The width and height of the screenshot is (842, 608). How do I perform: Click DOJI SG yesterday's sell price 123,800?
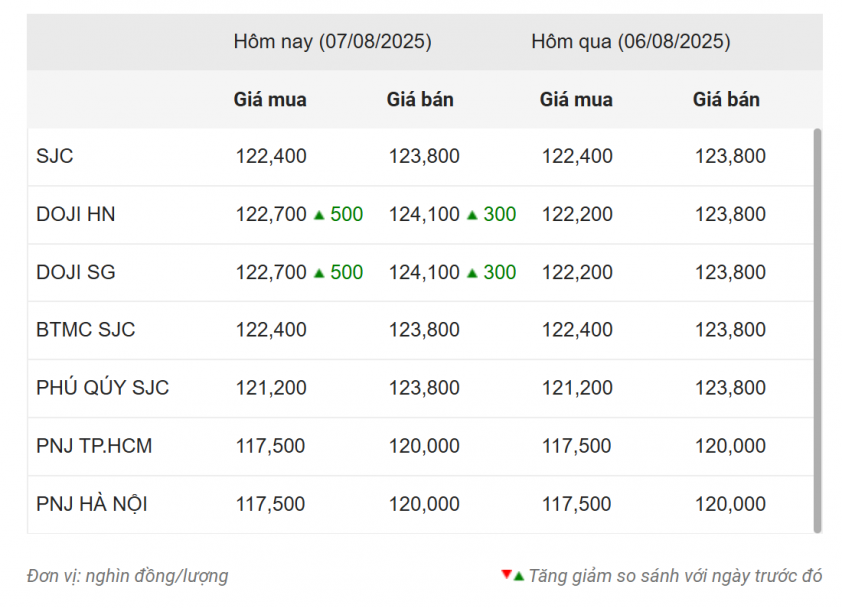730,272
